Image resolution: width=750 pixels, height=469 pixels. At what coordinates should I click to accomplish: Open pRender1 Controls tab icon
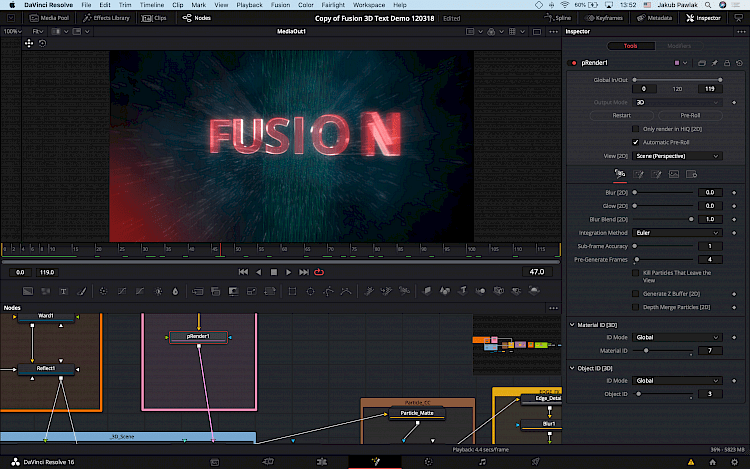620,174
